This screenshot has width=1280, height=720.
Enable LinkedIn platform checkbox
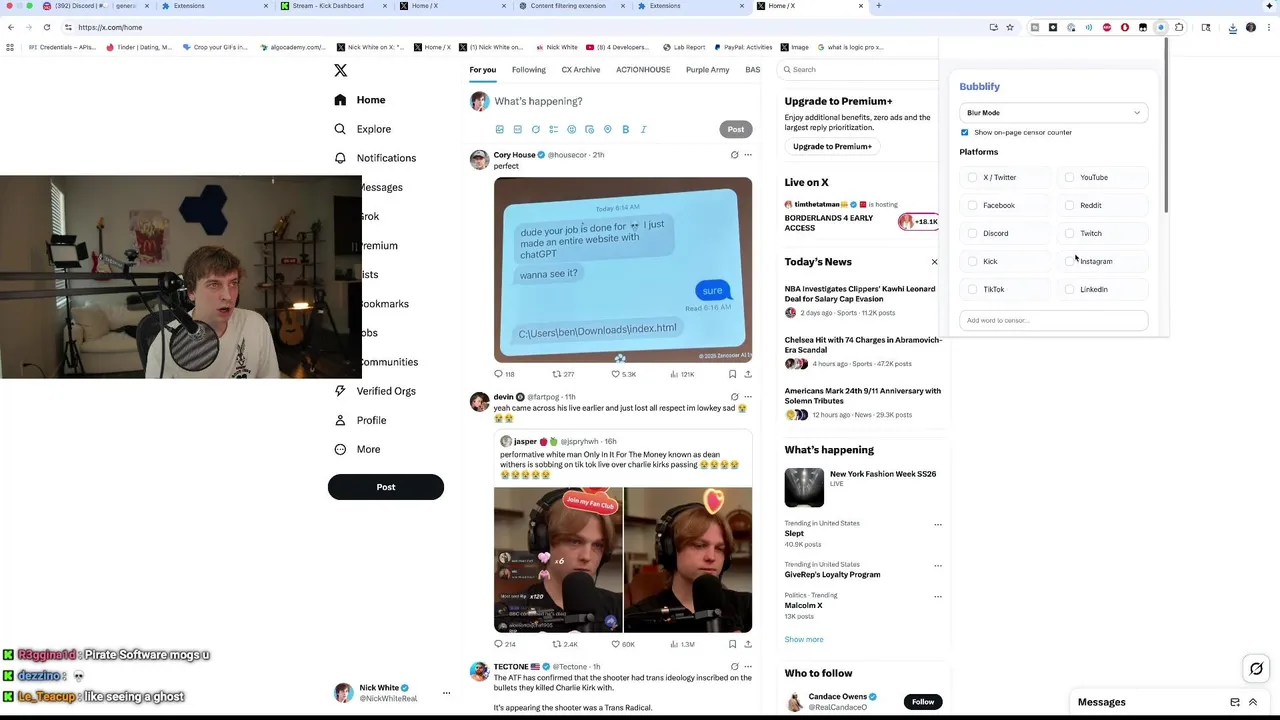point(1069,289)
